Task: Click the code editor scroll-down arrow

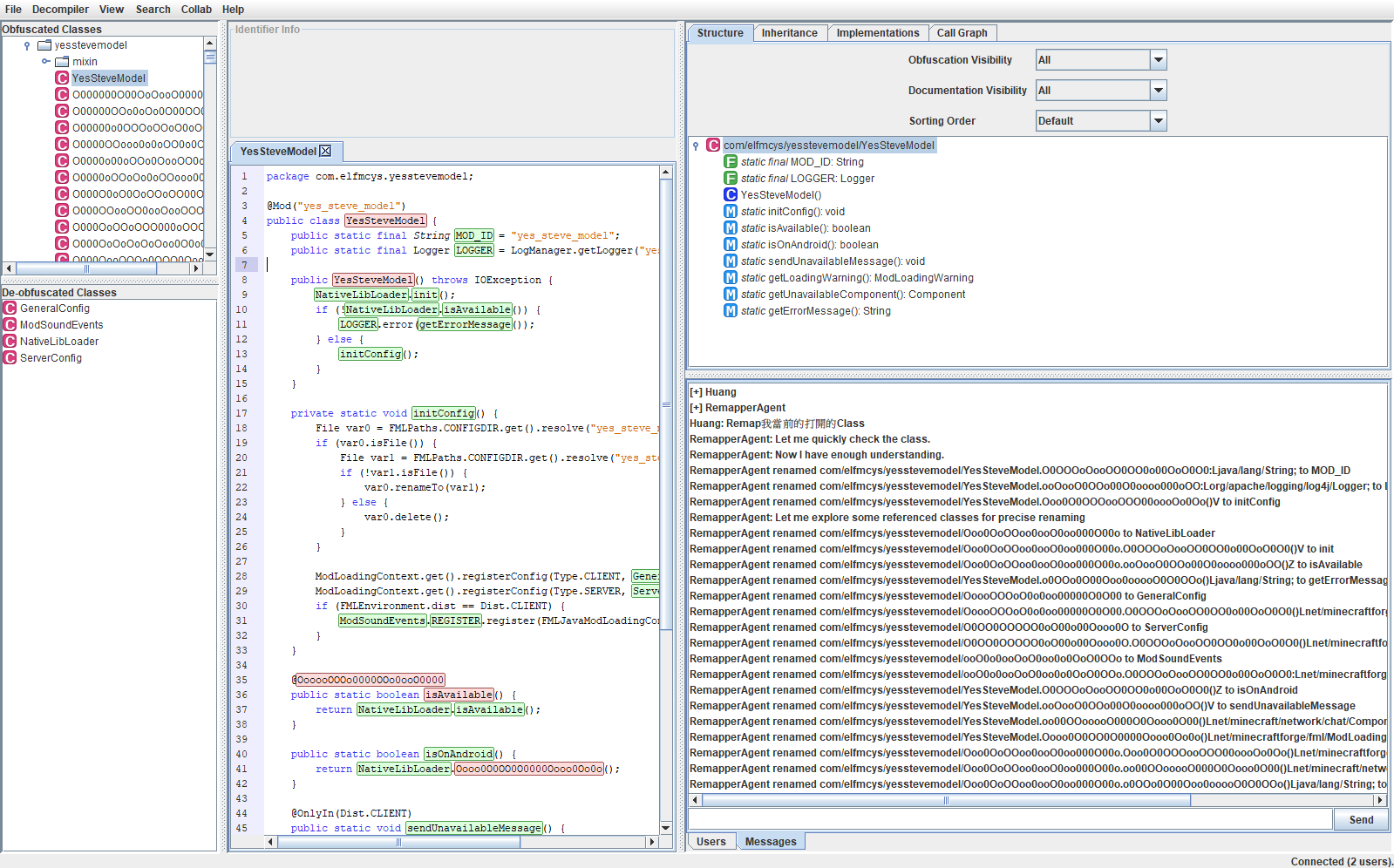Action: click(x=666, y=828)
